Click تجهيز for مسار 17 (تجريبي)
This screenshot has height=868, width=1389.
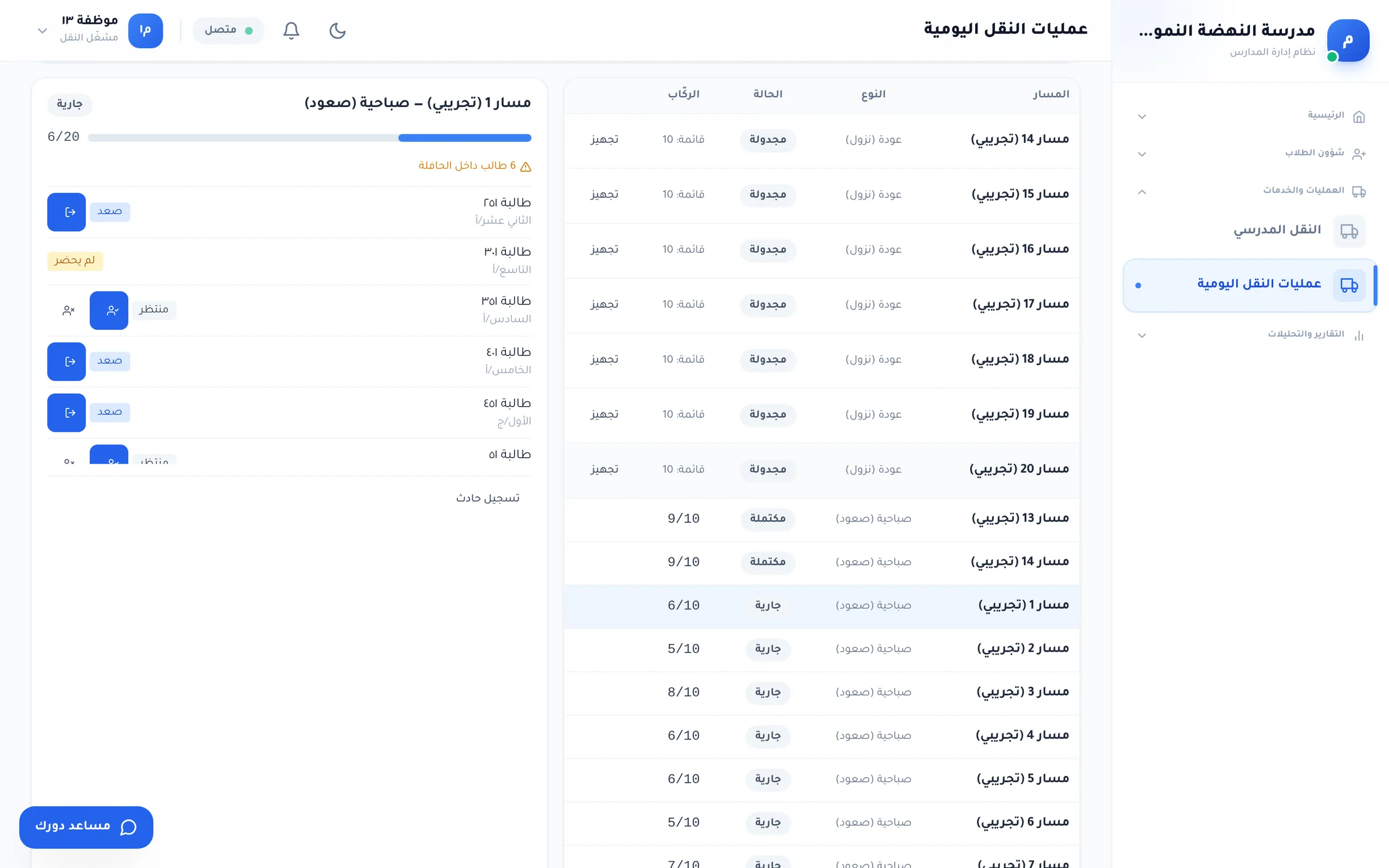pos(604,304)
